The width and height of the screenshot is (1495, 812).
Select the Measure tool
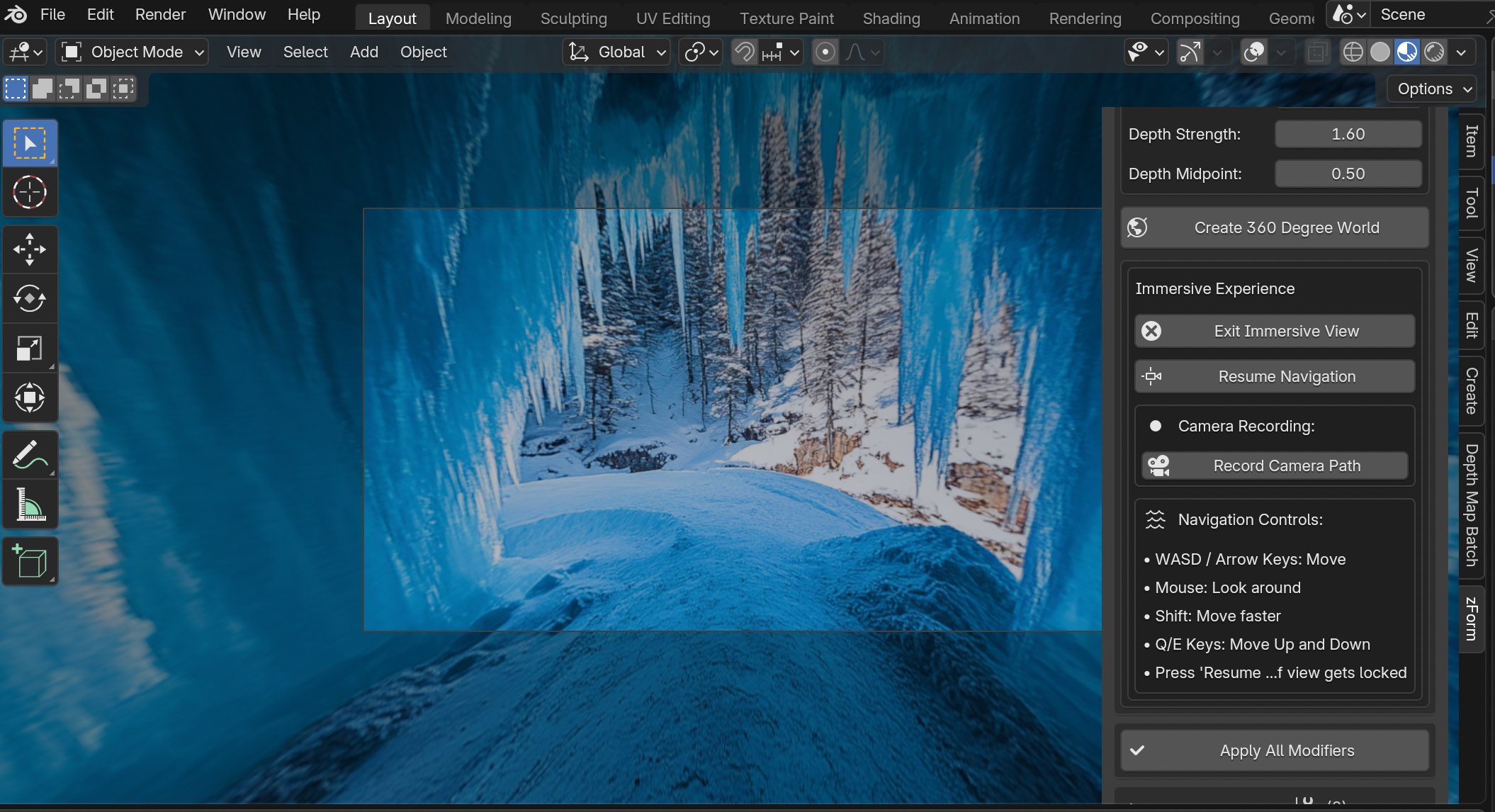pos(30,504)
